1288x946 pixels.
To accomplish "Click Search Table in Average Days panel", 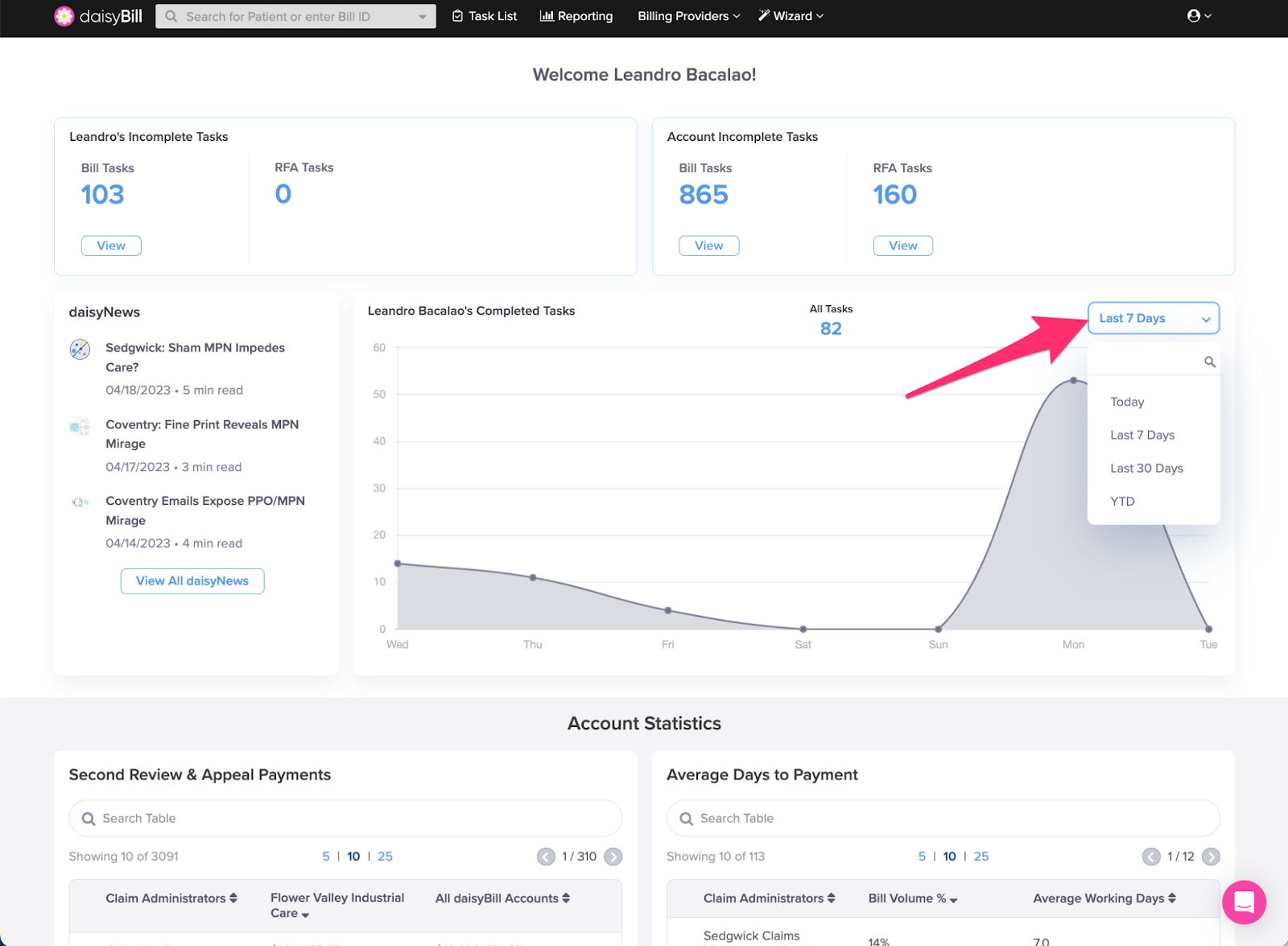I will click(943, 818).
